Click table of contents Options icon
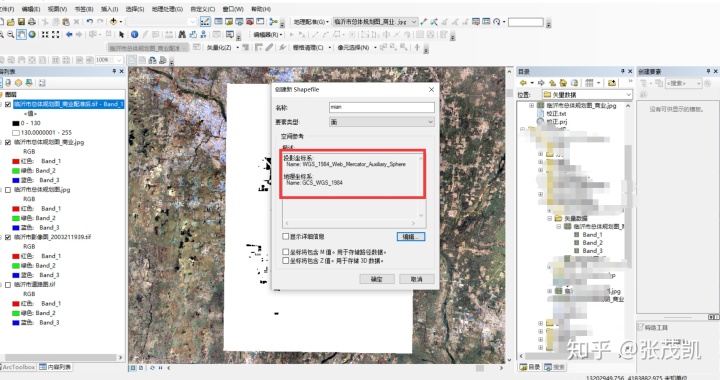720x380 pixels. click(x=42, y=83)
